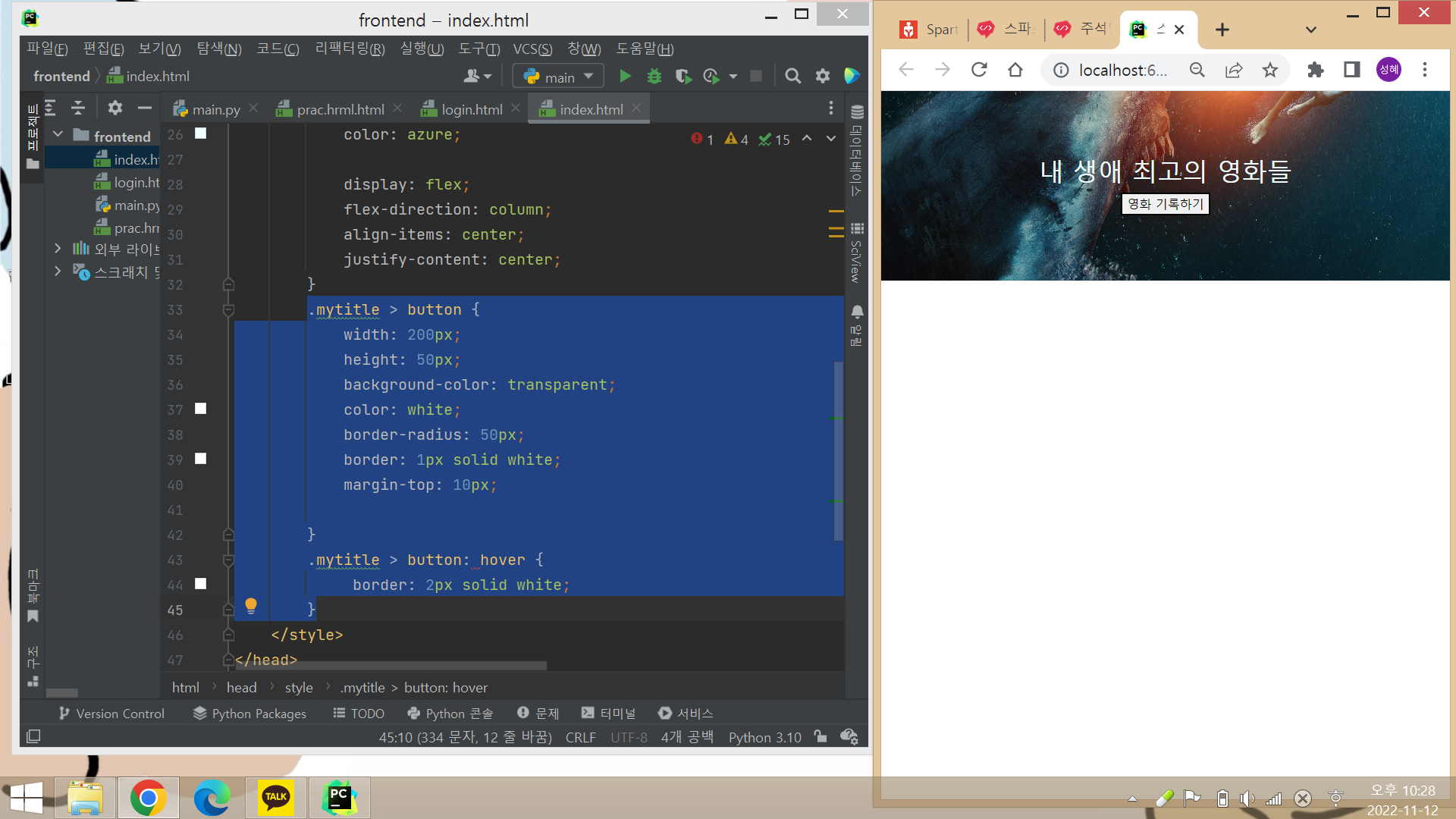The height and width of the screenshot is (819, 1456).
Task: Run main with coverage
Action: click(682, 76)
